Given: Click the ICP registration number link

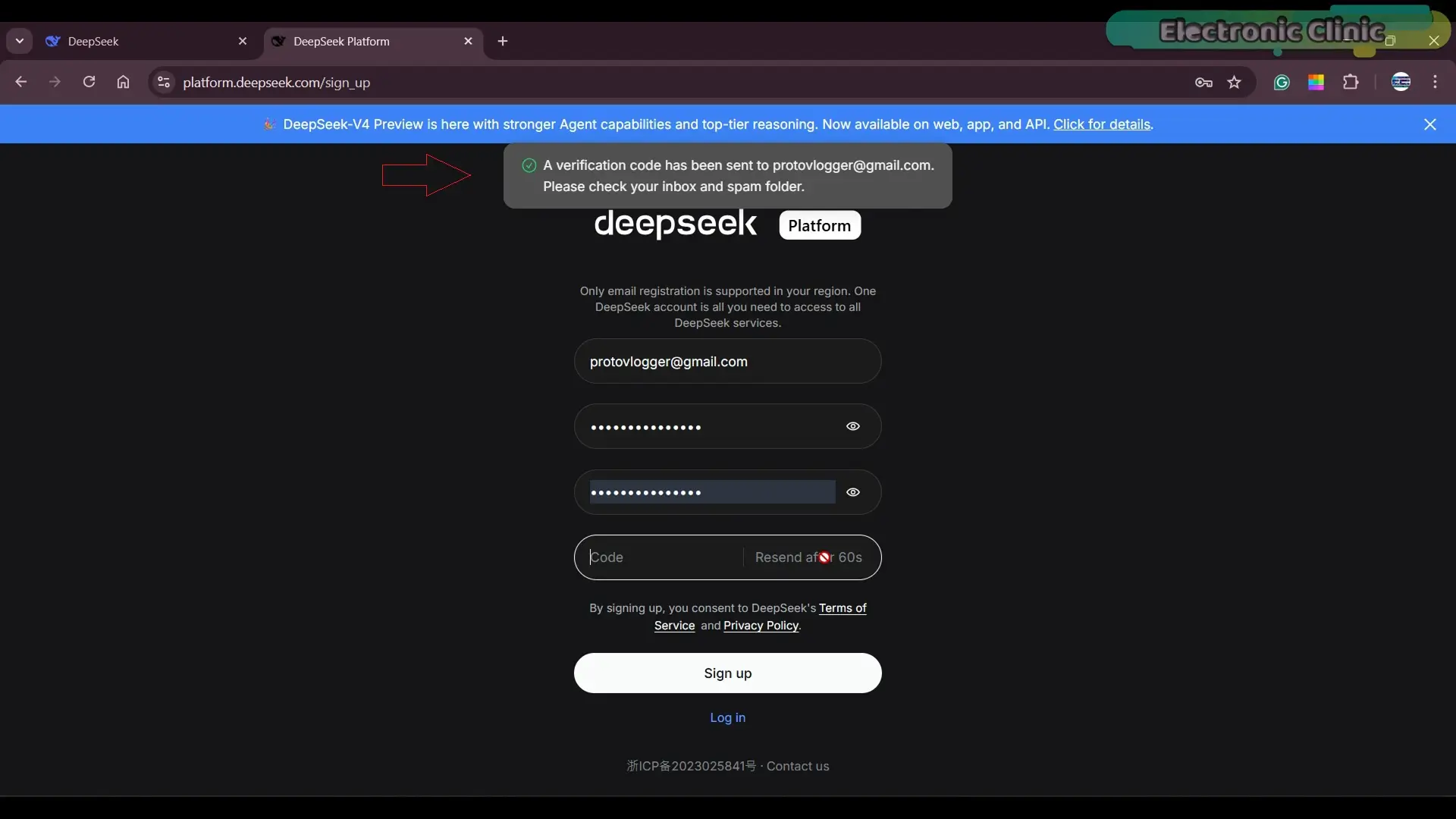Looking at the screenshot, I should (691, 766).
